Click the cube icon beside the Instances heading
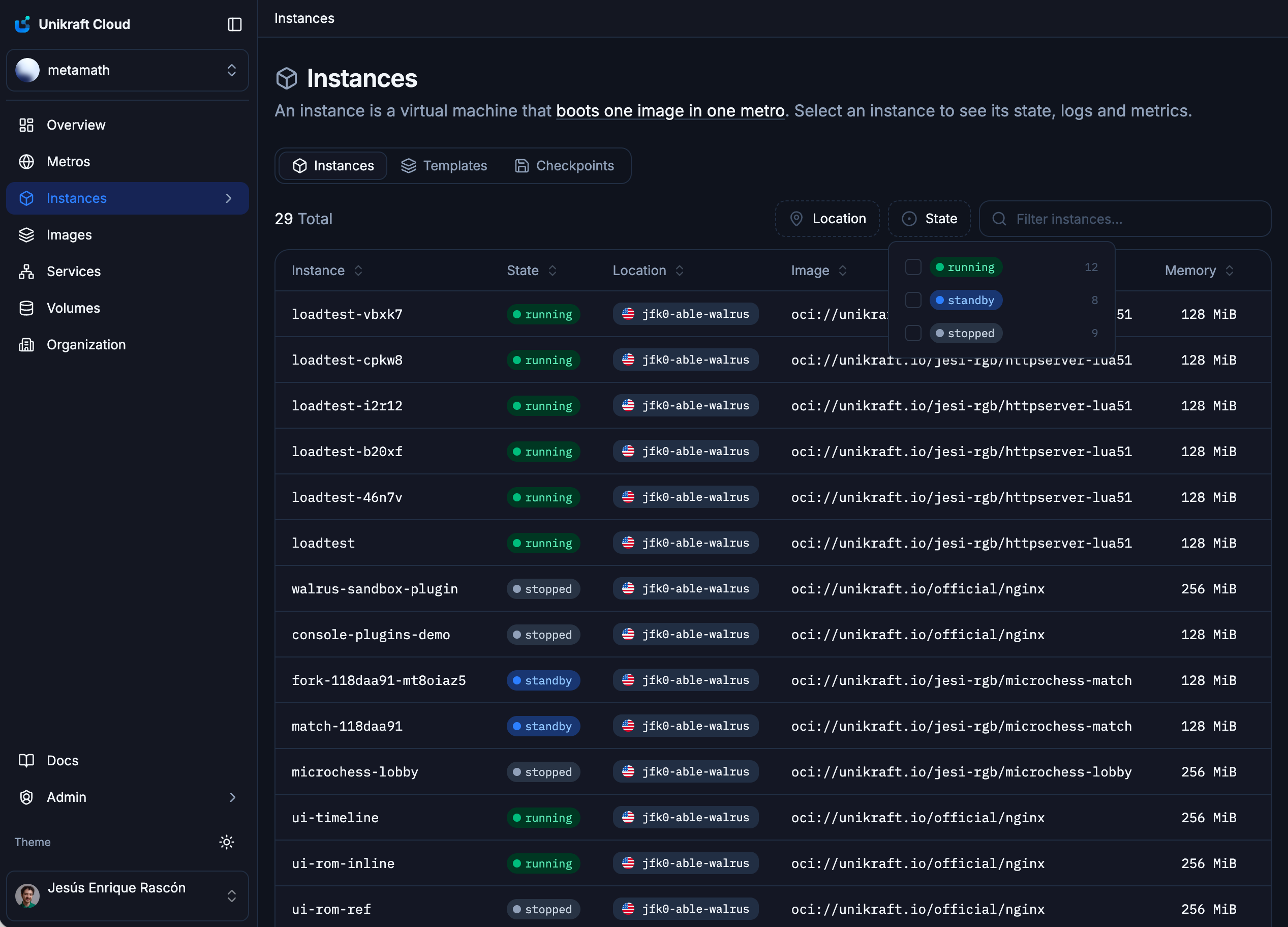The image size is (1288, 927). pyautogui.click(x=286, y=78)
